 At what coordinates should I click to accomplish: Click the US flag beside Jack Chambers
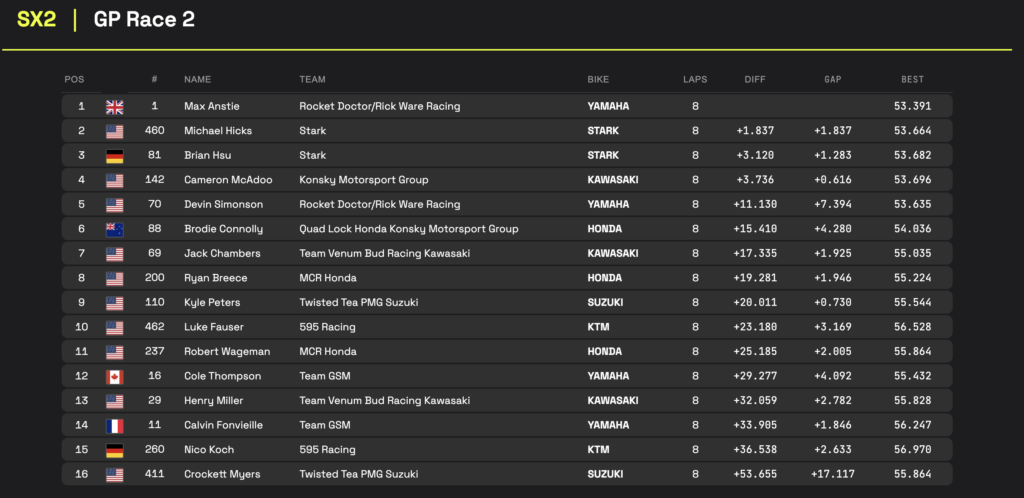coord(114,254)
